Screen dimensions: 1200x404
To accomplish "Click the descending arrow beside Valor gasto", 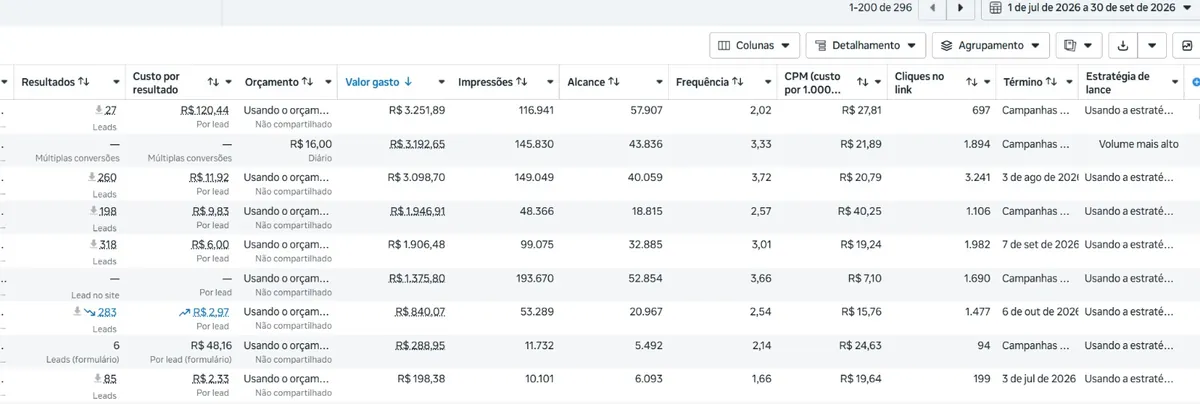I will [x=409, y=82].
